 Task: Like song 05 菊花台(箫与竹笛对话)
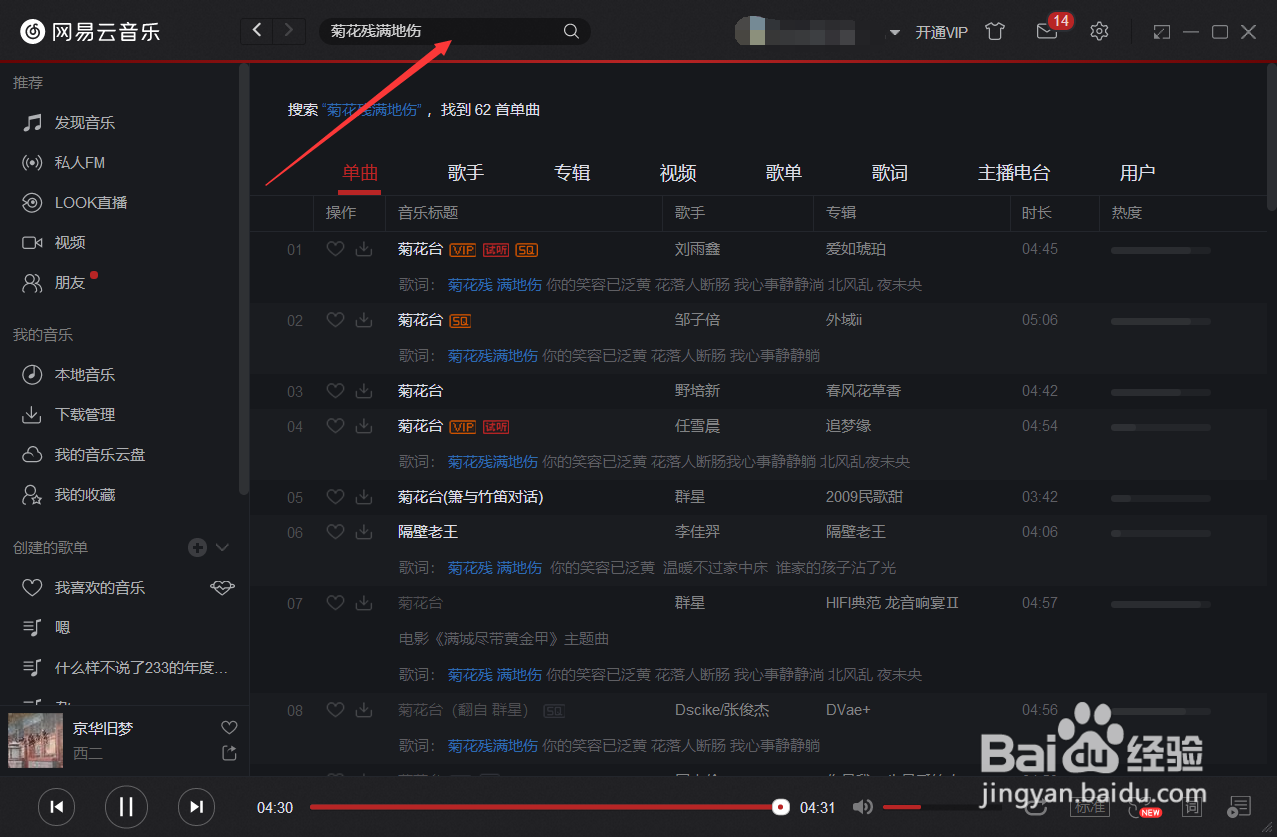(335, 497)
